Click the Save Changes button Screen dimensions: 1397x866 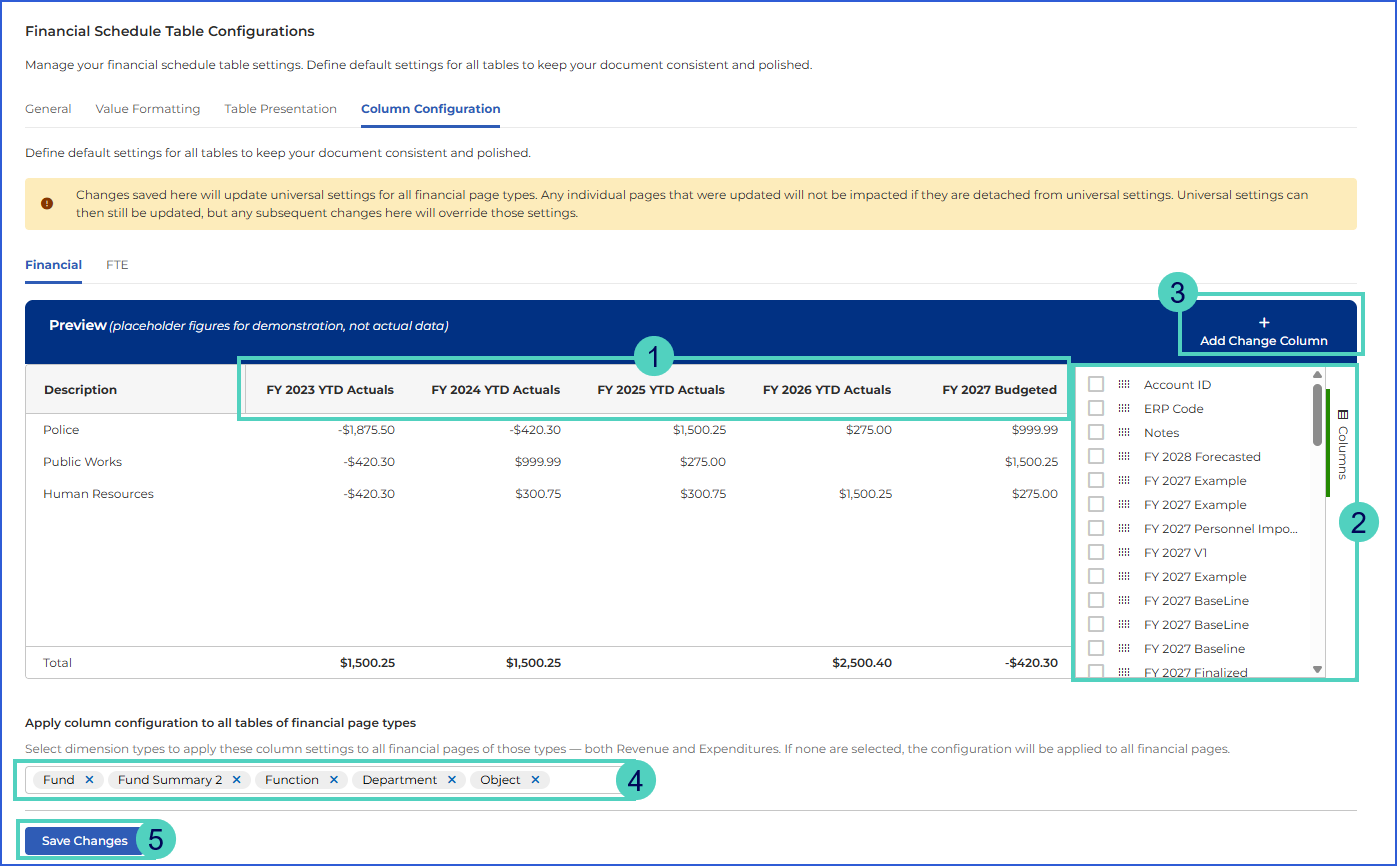click(x=85, y=841)
